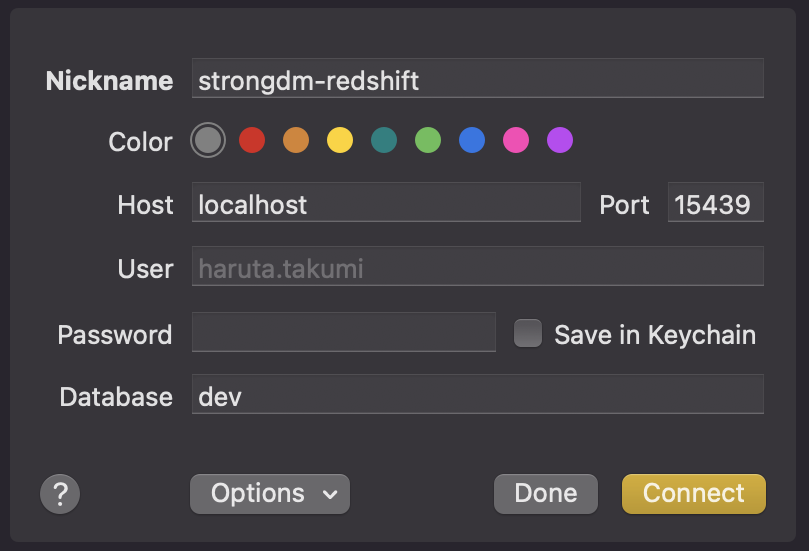809x551 pixels.
Task: Choose the green color dot
Action: [428, 140]
